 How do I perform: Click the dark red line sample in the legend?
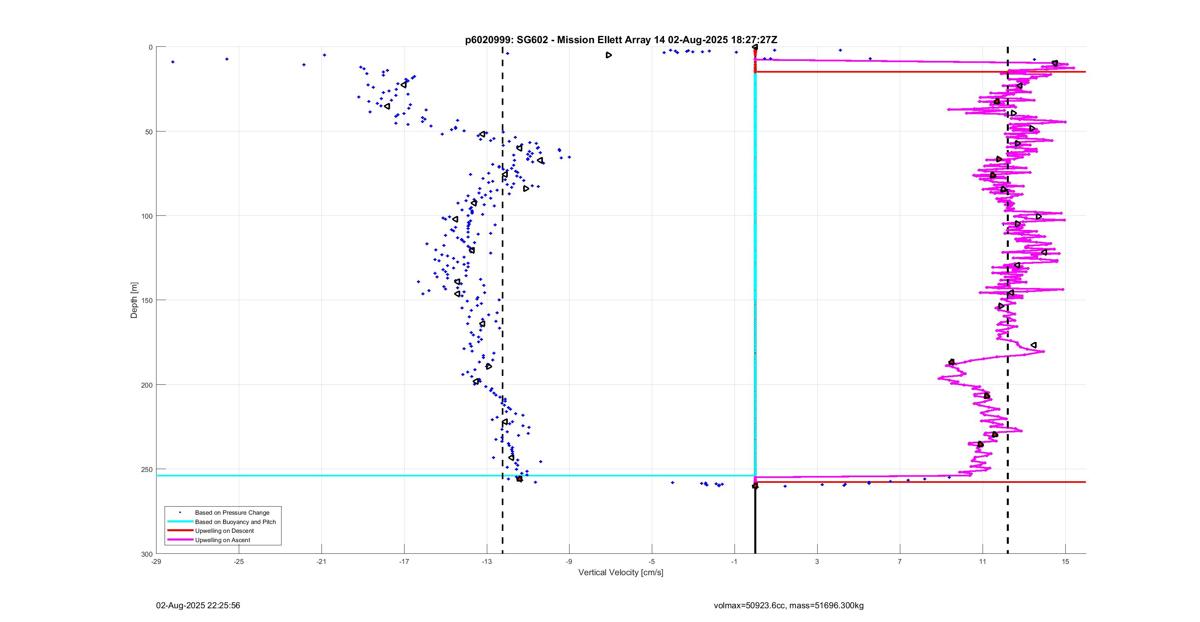pyautogui.click(x=179, y=531)
